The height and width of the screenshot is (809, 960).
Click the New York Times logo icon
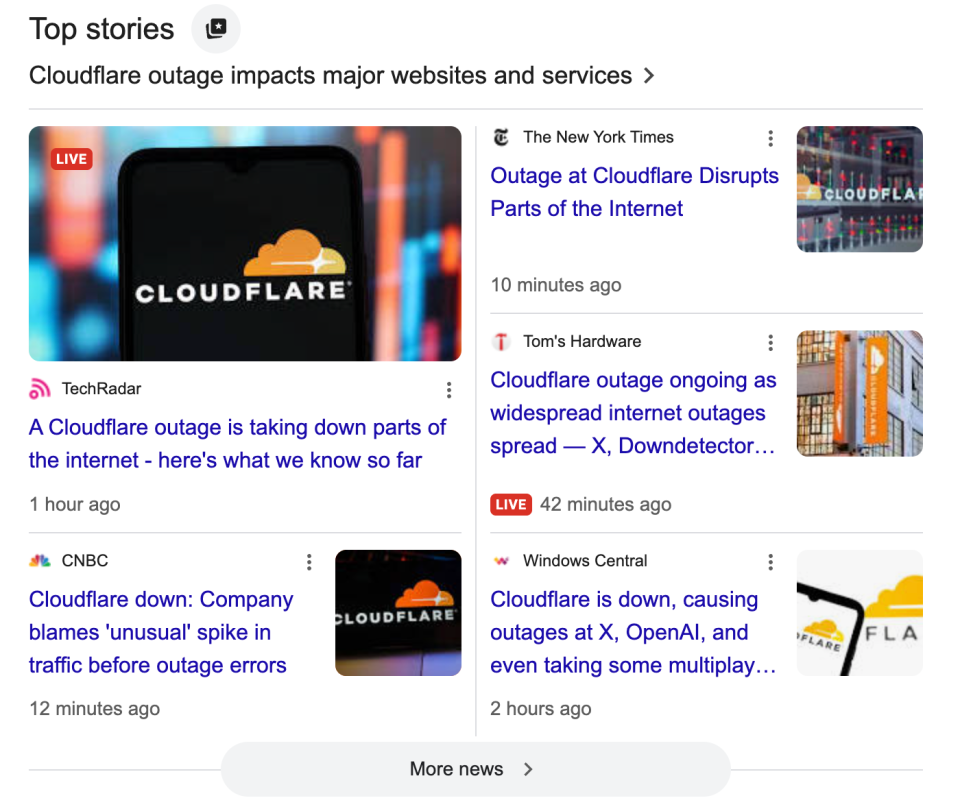click(501, 138)
